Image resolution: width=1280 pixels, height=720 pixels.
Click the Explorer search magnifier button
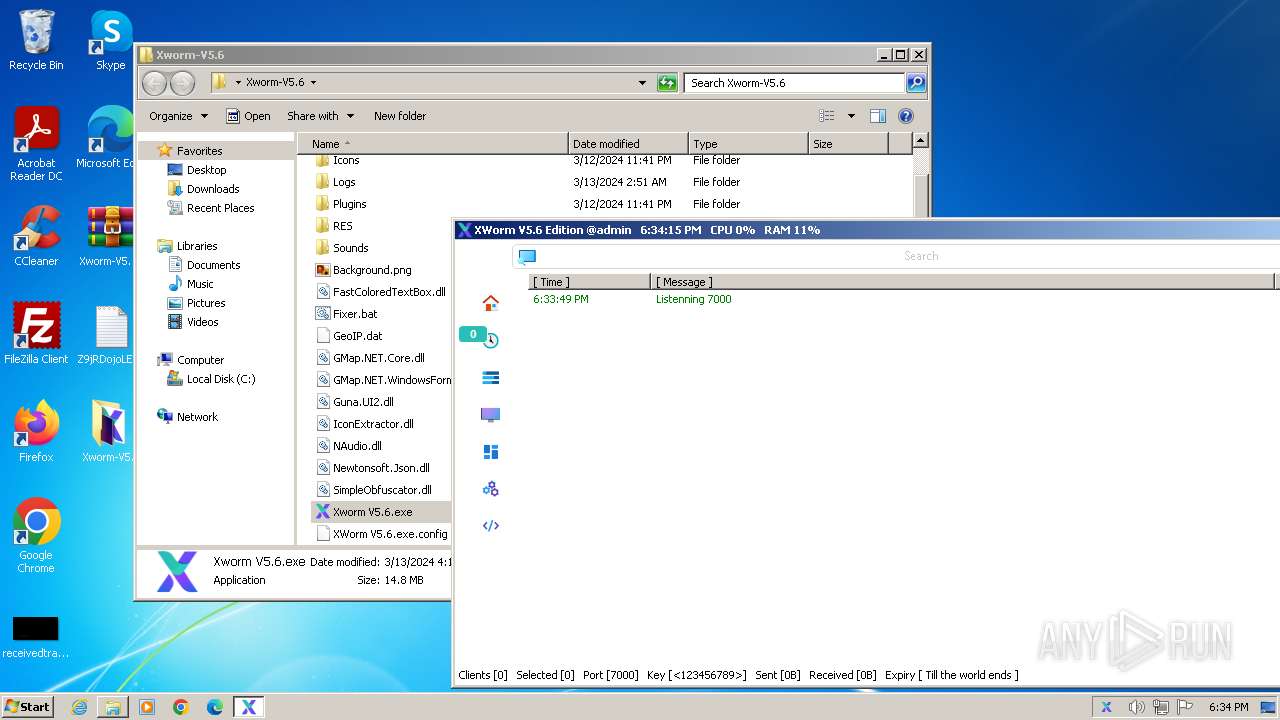coord(915,83)
